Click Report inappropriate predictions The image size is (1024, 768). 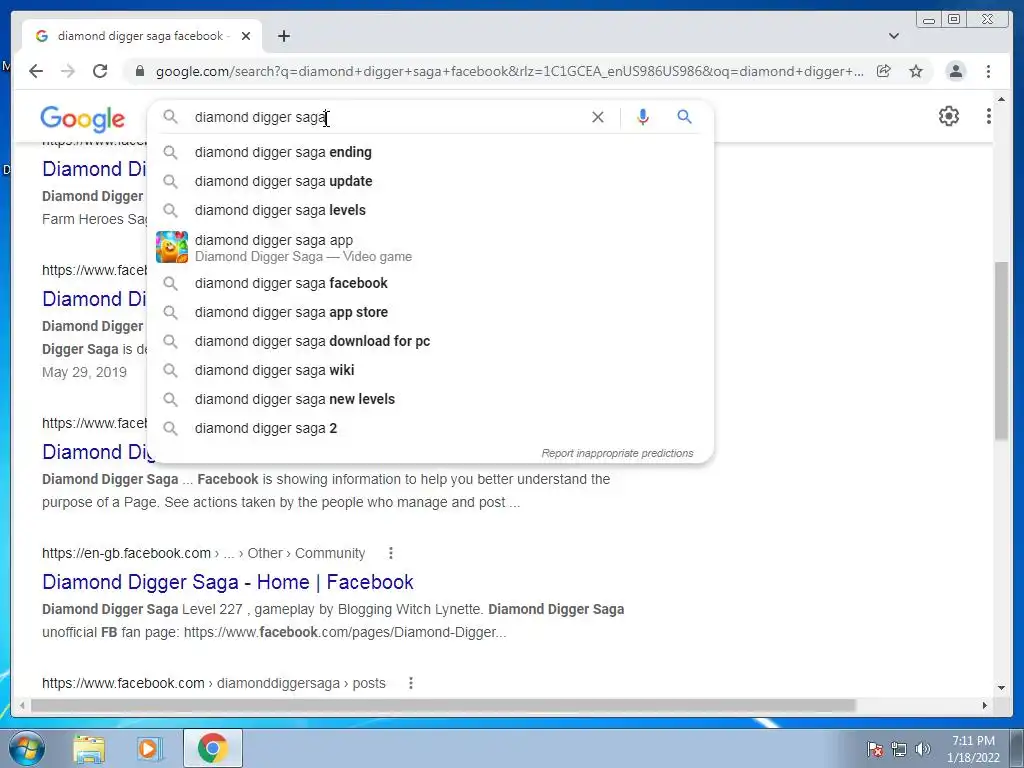click(x=617, y=453)
